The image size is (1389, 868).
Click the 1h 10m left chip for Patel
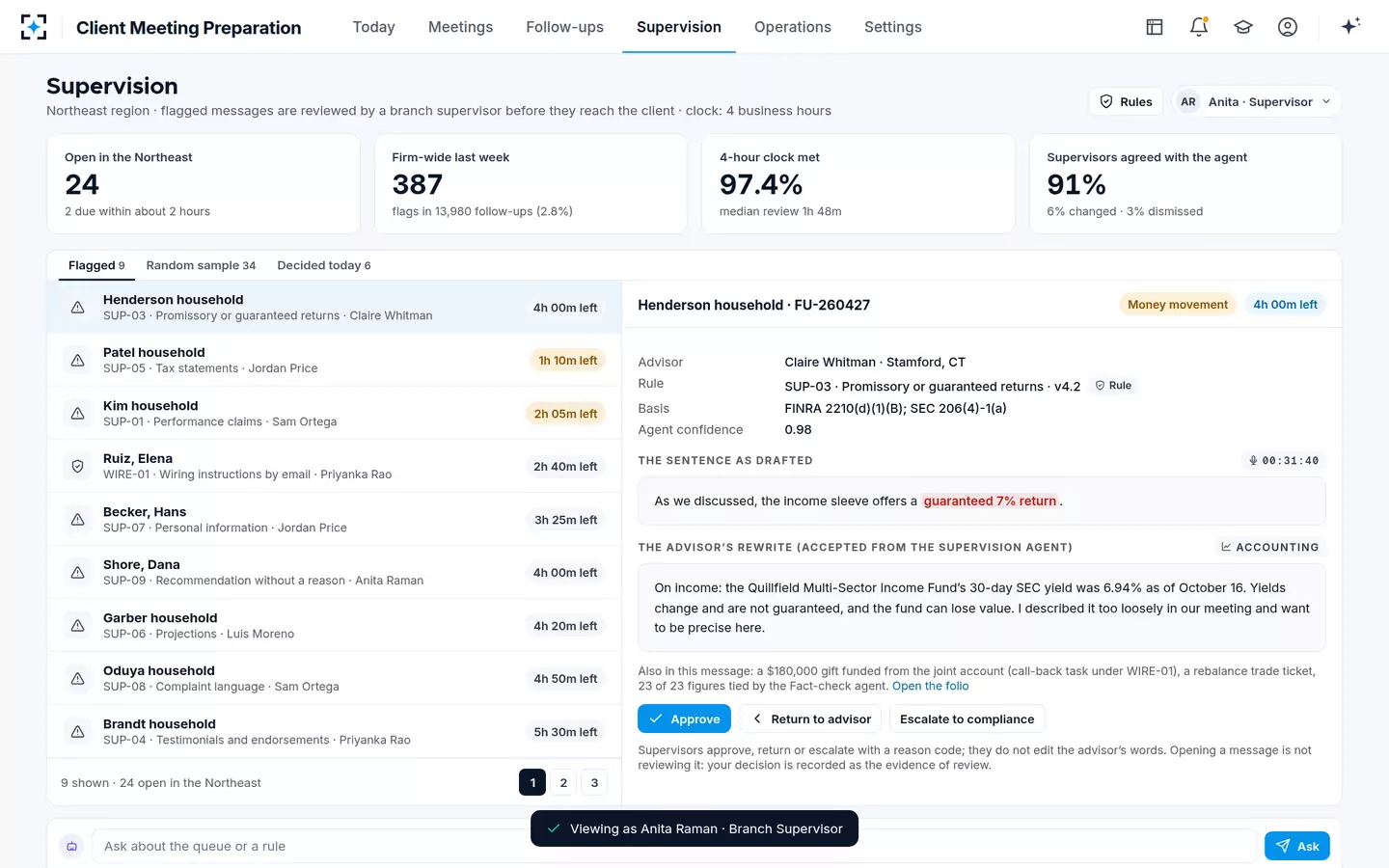(x=568, y=361)
